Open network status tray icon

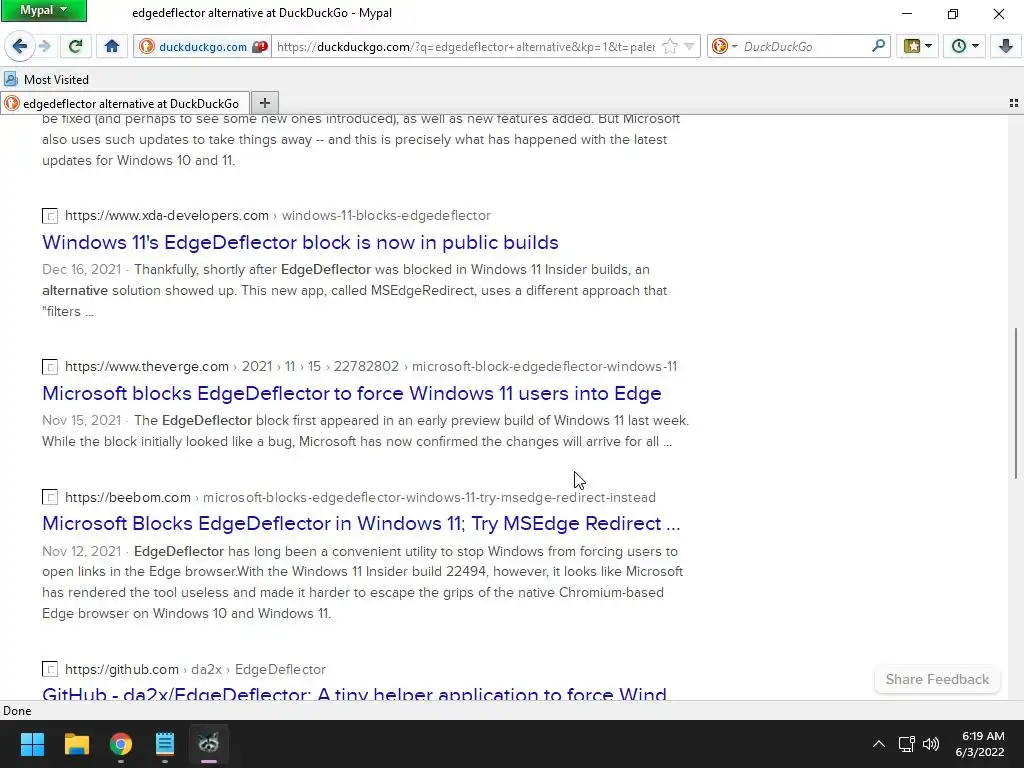point(906,744)
